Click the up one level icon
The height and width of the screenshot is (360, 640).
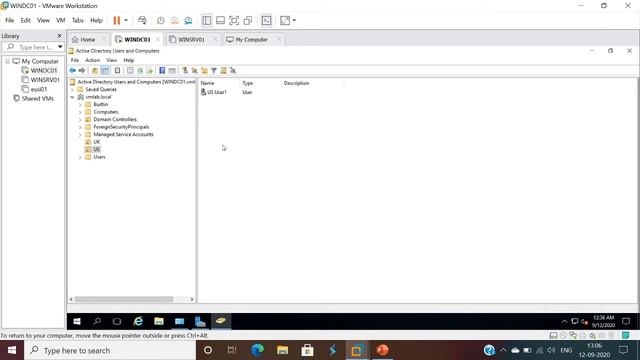[x=95, y=71]
